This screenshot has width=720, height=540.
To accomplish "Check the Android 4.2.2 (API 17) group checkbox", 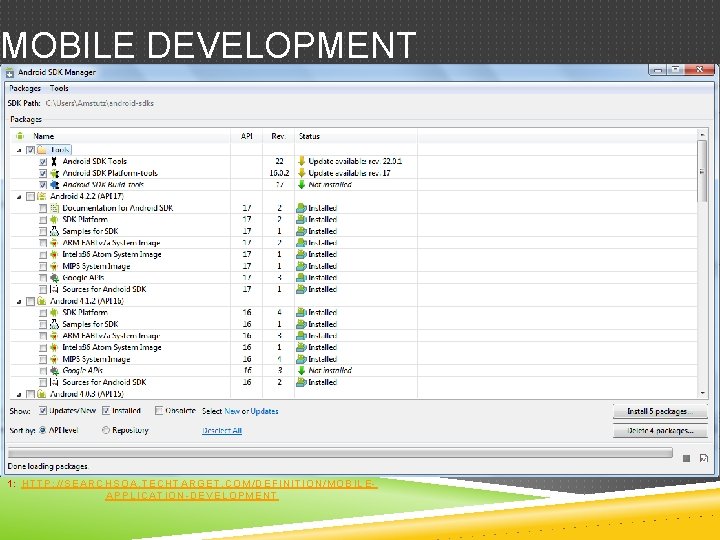I will [30, 197].
